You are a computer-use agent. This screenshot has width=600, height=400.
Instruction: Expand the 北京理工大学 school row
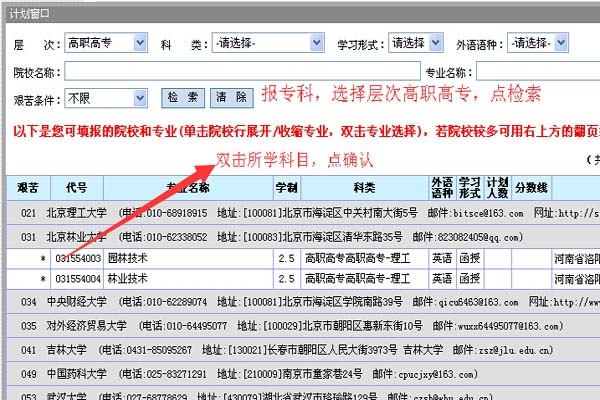click(79, 214)
